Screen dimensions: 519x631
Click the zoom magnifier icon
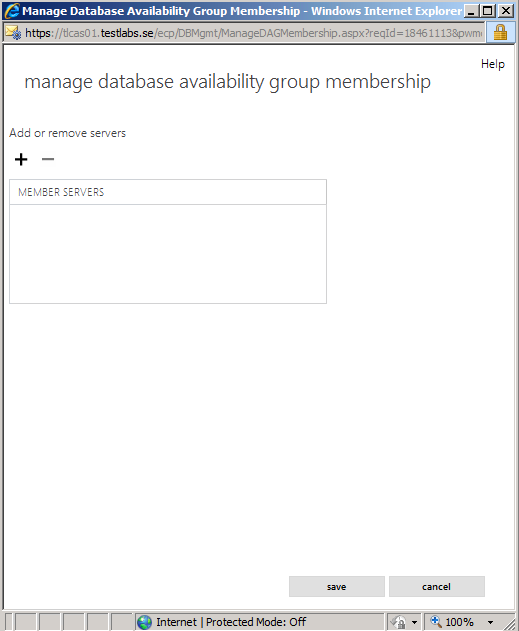click(x=436, y=622)
